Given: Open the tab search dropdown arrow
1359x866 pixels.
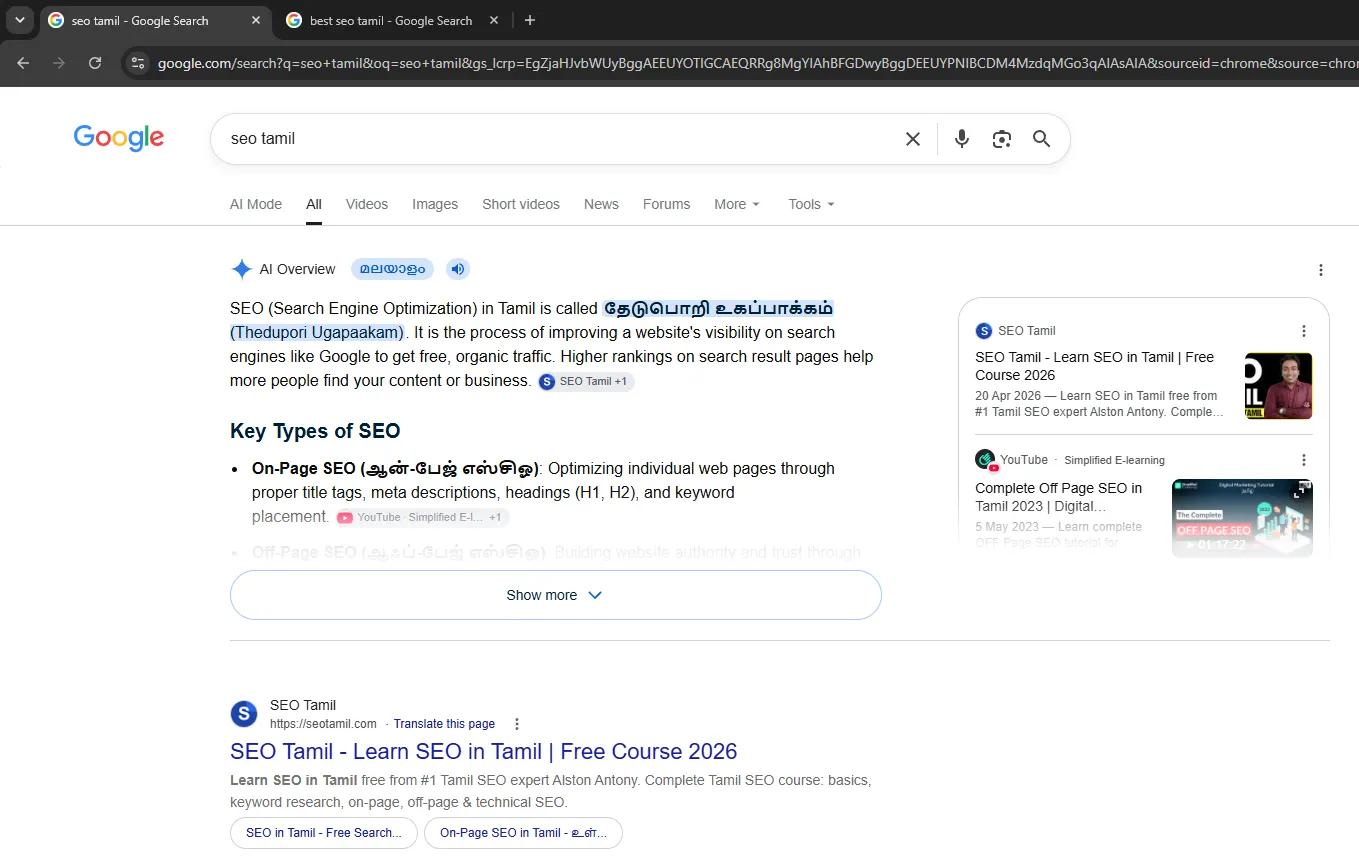Looking at the screenshot, I should (19, 20).
